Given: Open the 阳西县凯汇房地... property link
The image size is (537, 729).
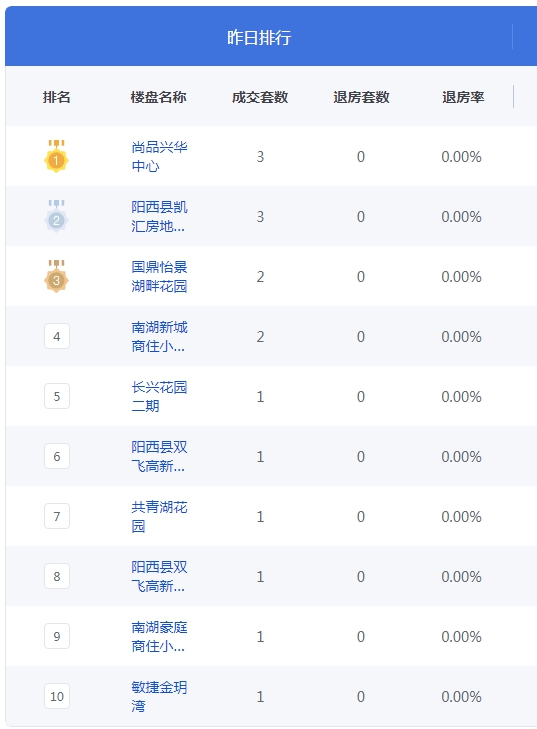Looking at the screenshot, I should tap(159, 216).
